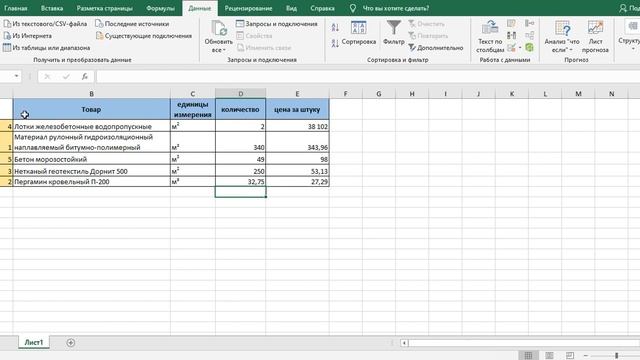This screenshot has height=360, width=640.
Task: Select cell 'Пергамин кровельный П-200'
Action: [91, 182]
